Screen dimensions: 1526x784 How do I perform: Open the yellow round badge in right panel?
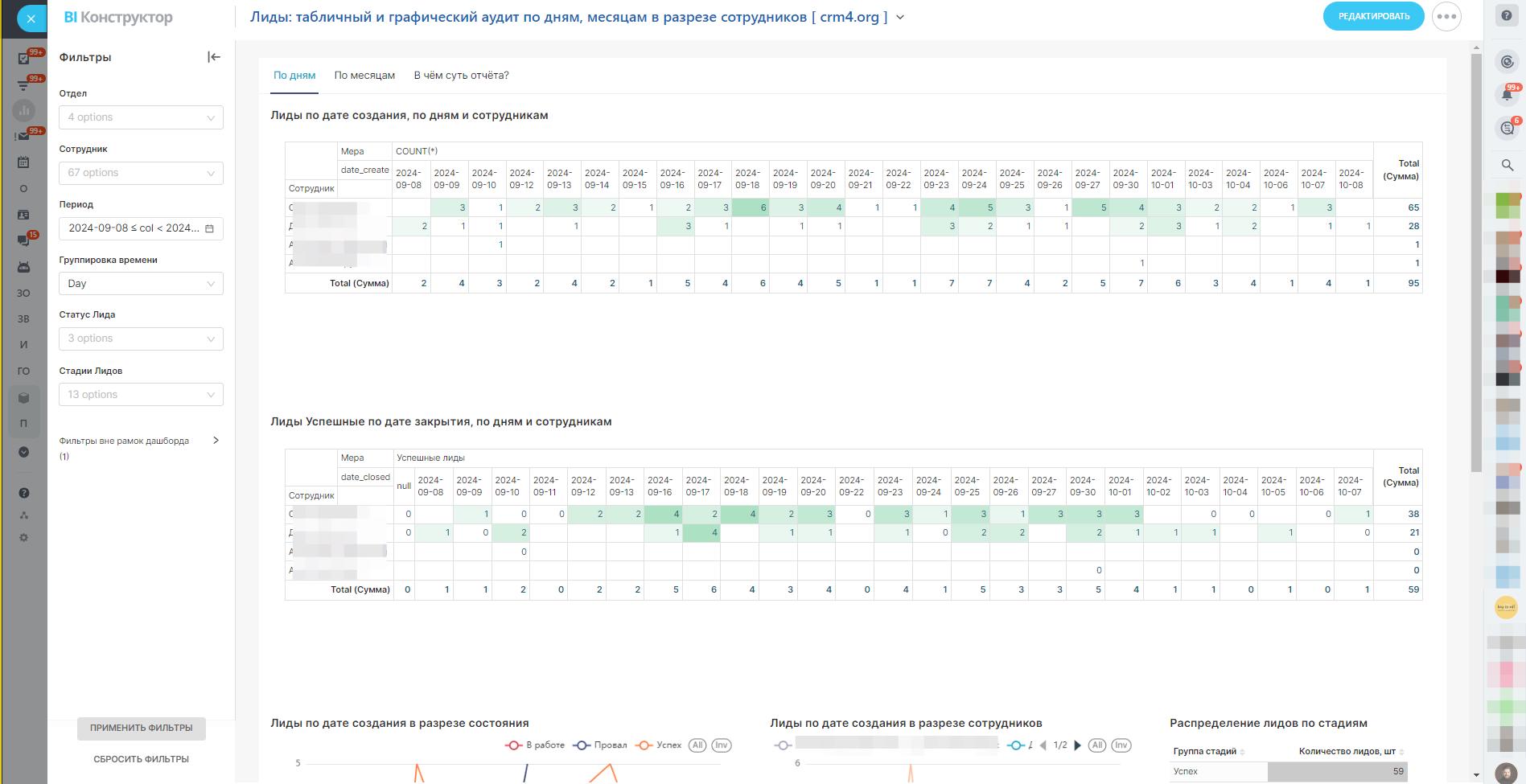1507,607
